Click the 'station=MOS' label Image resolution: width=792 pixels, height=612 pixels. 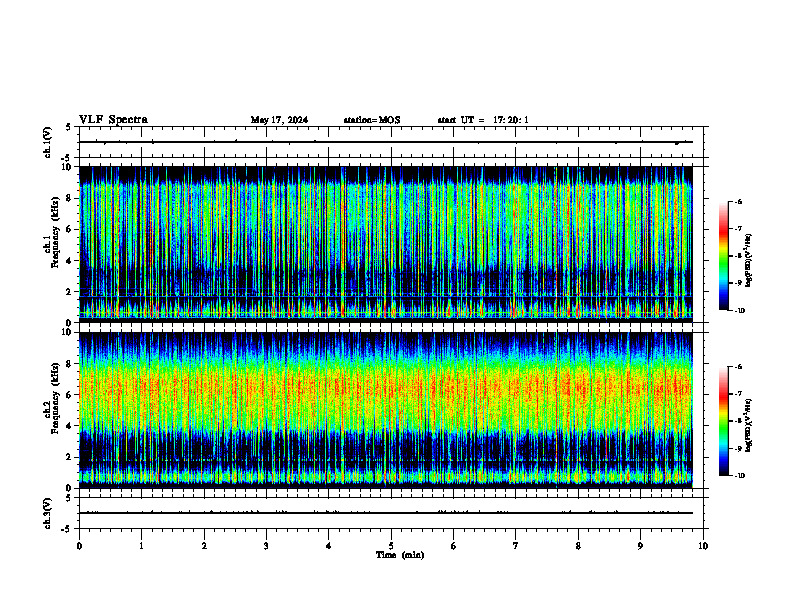pyautogui.click(x=372, y=120)
